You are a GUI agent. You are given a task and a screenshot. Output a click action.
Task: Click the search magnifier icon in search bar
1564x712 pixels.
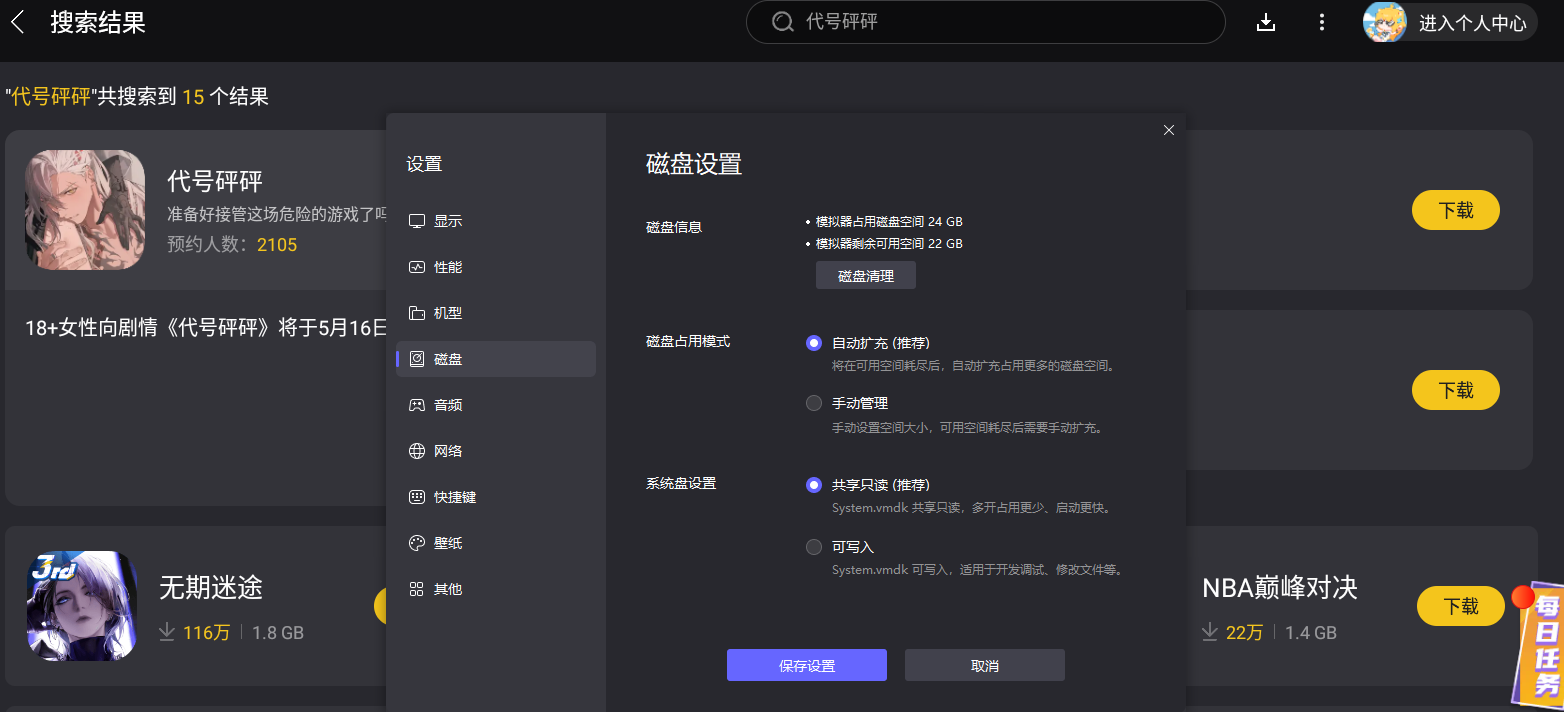(x=782, y=22)
